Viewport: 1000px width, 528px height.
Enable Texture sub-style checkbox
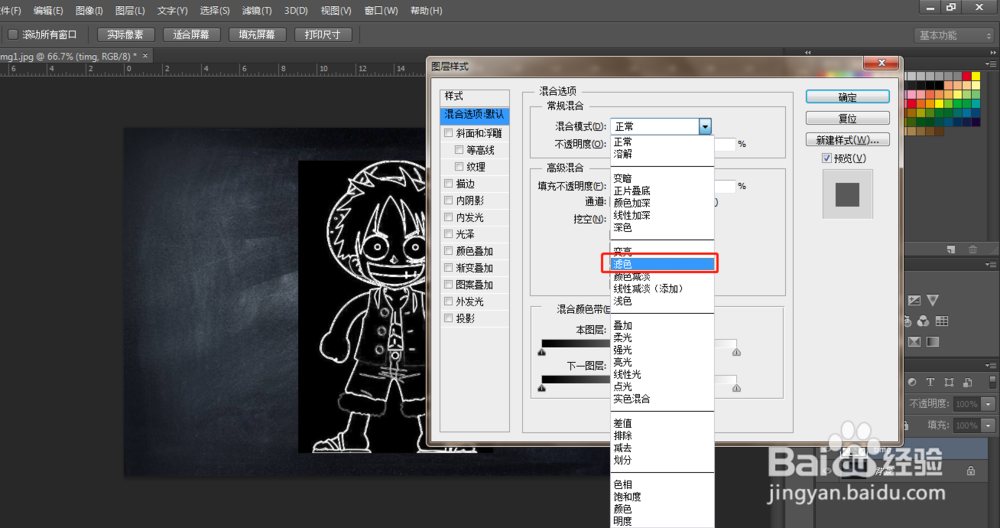459,166
